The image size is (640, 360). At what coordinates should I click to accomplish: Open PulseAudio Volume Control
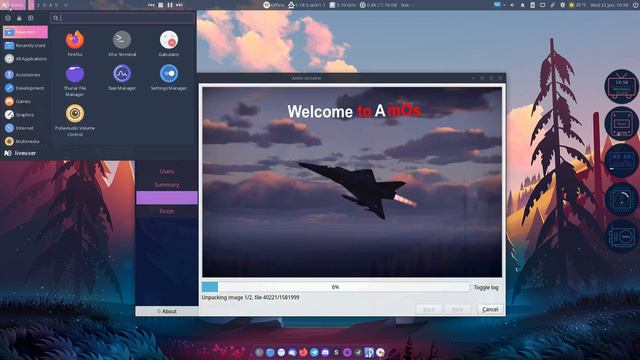[75, 120]
